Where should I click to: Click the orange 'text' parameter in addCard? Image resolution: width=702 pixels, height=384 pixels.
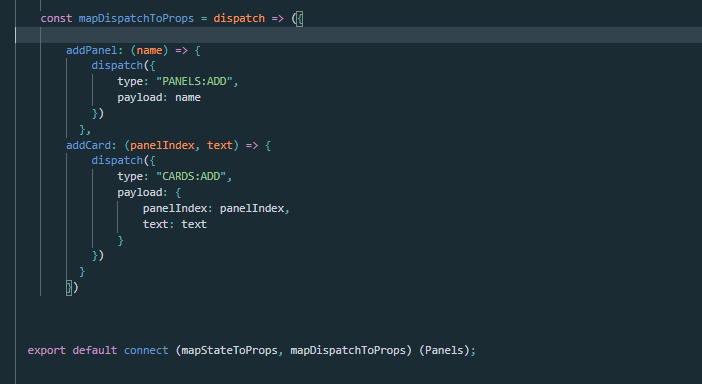pyautogui.click(x=220, y=145)
